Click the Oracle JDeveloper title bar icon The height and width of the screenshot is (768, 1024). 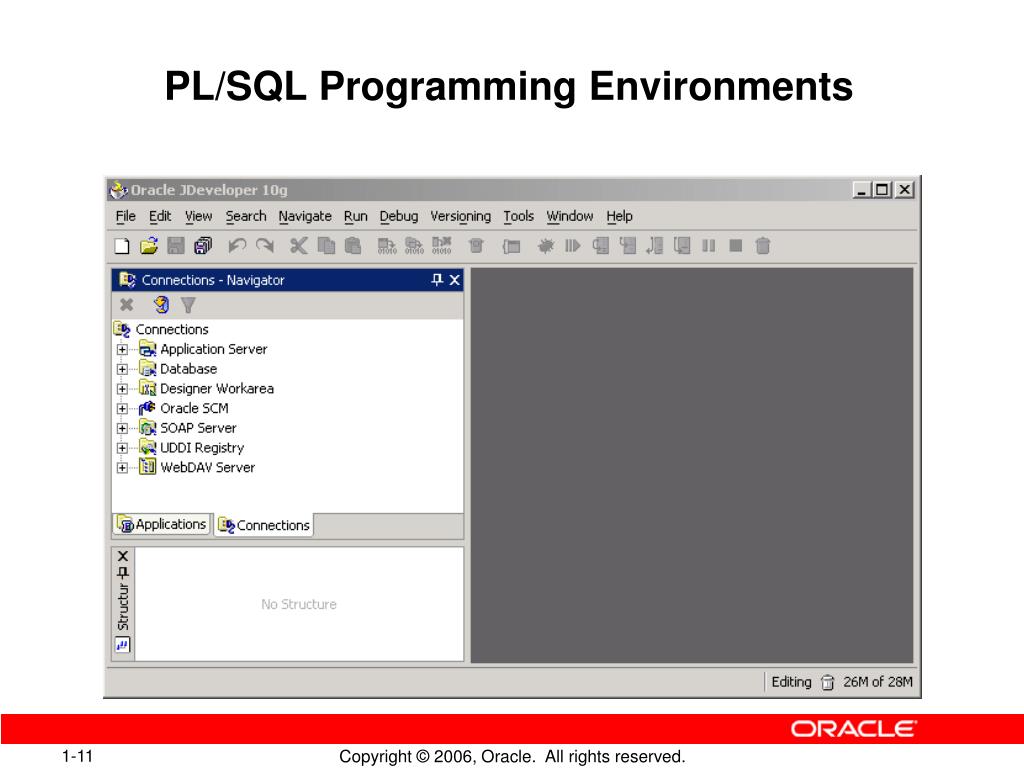[118, 190]
